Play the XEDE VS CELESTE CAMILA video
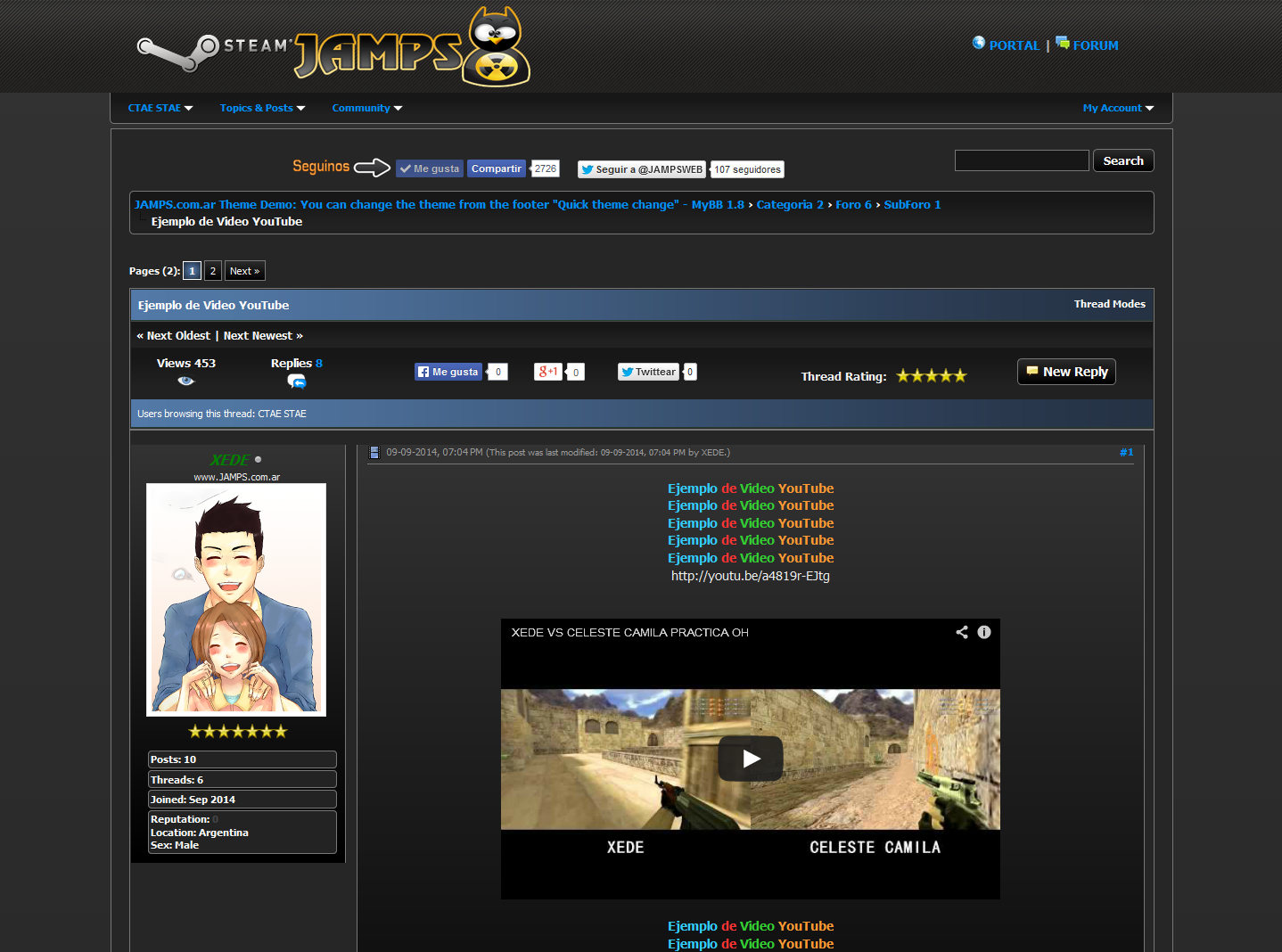 (750, 759)
